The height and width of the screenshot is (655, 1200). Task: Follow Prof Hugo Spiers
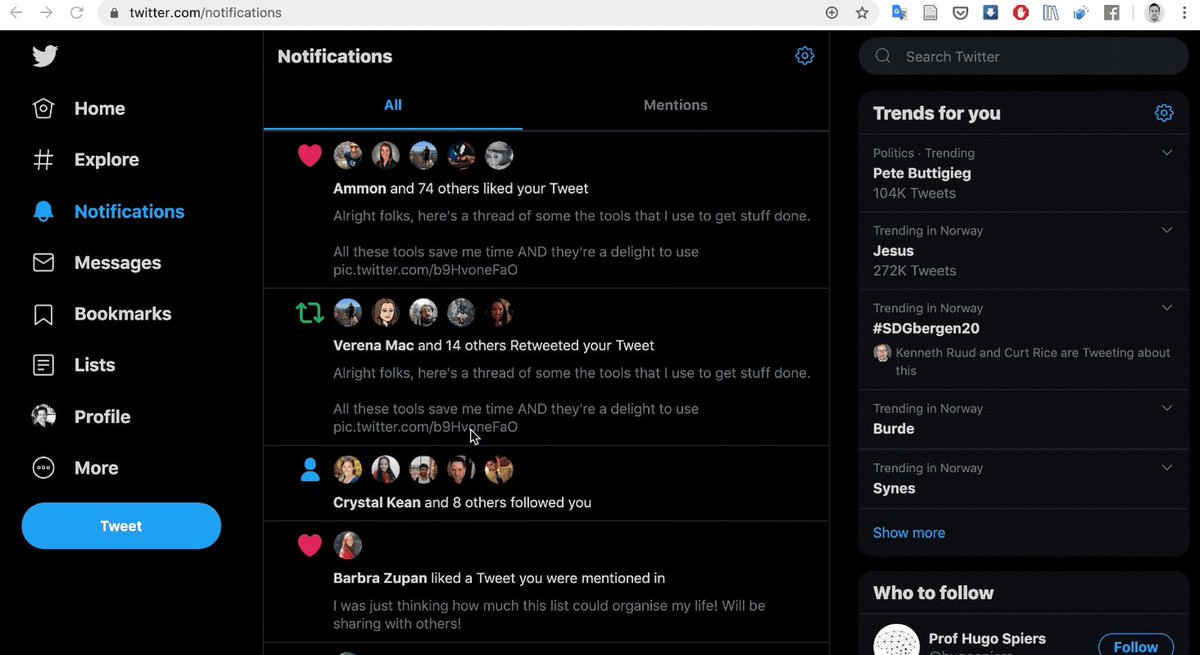pos(1136,646)
